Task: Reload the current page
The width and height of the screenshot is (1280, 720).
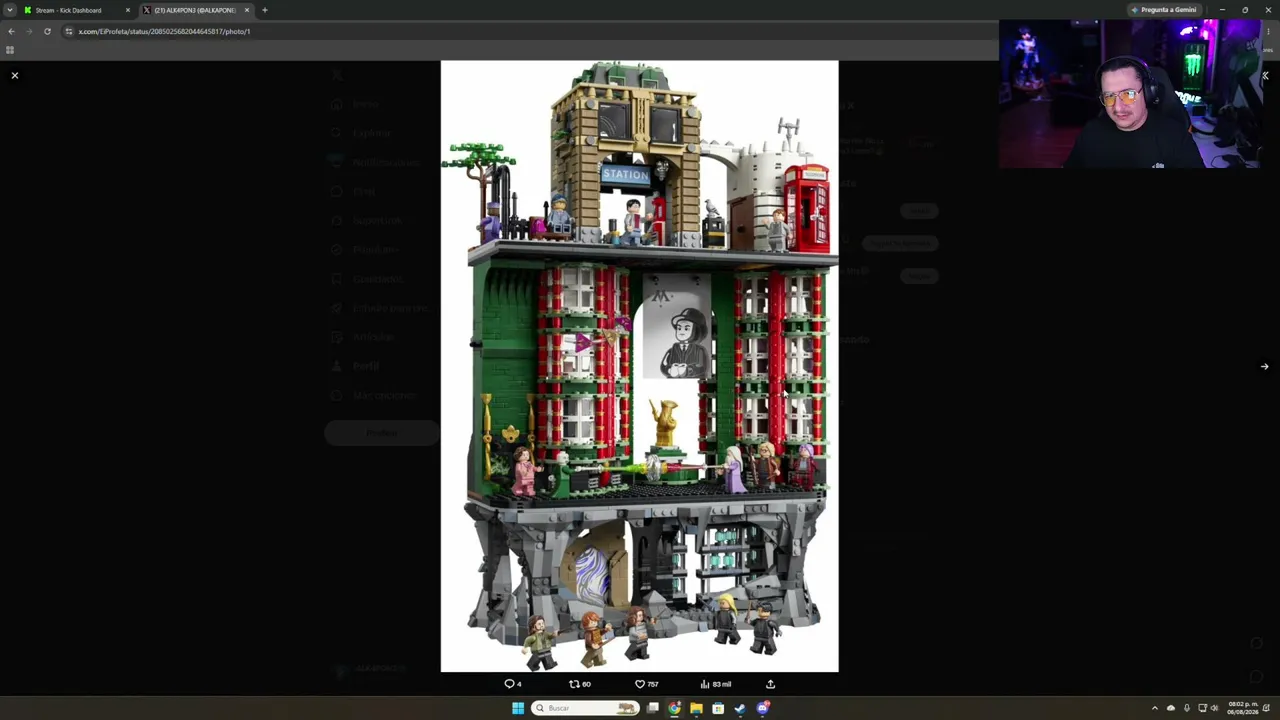Action: 47,31
